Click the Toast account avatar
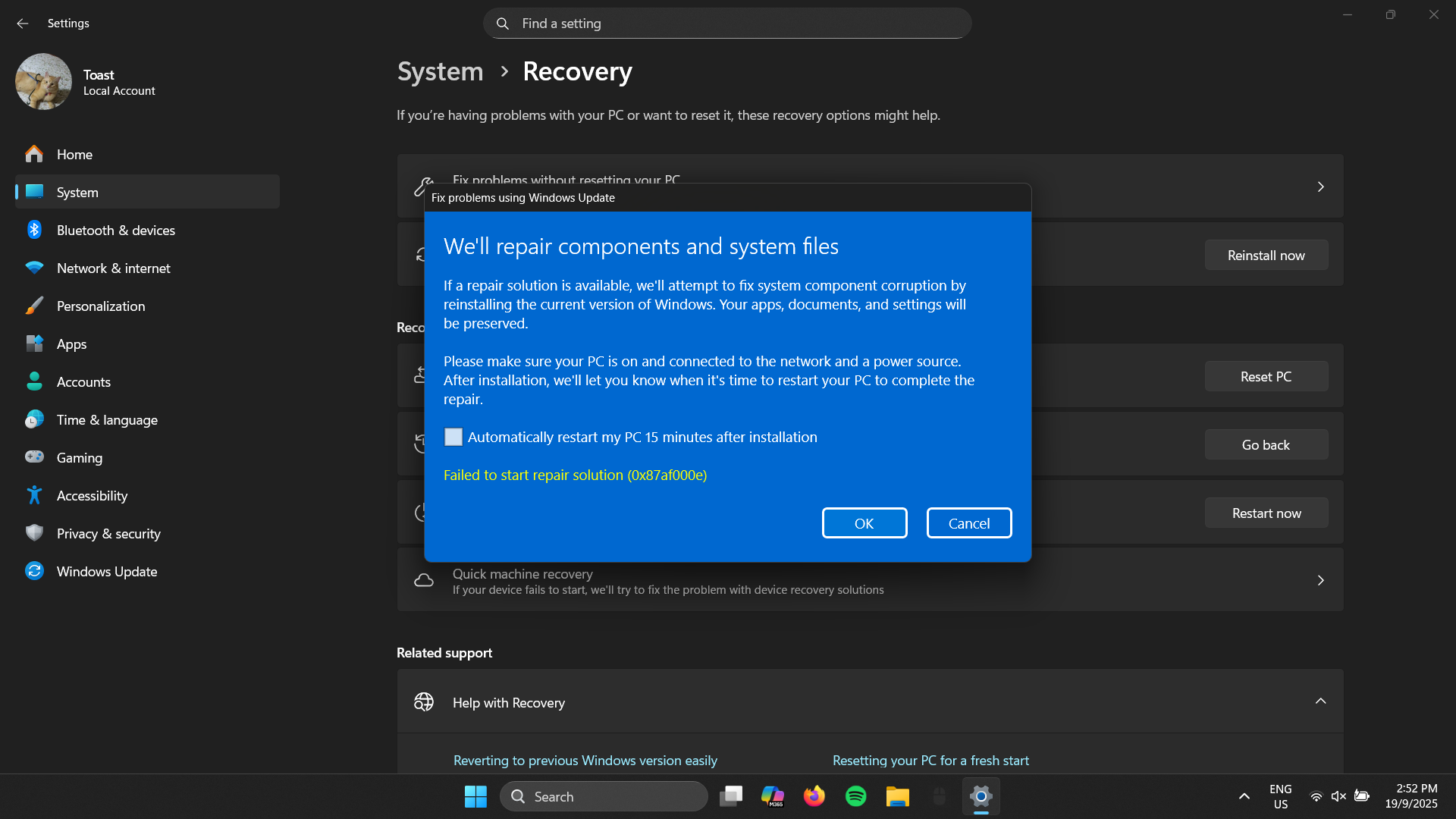Screen dimensions: 1456x819 43,81
